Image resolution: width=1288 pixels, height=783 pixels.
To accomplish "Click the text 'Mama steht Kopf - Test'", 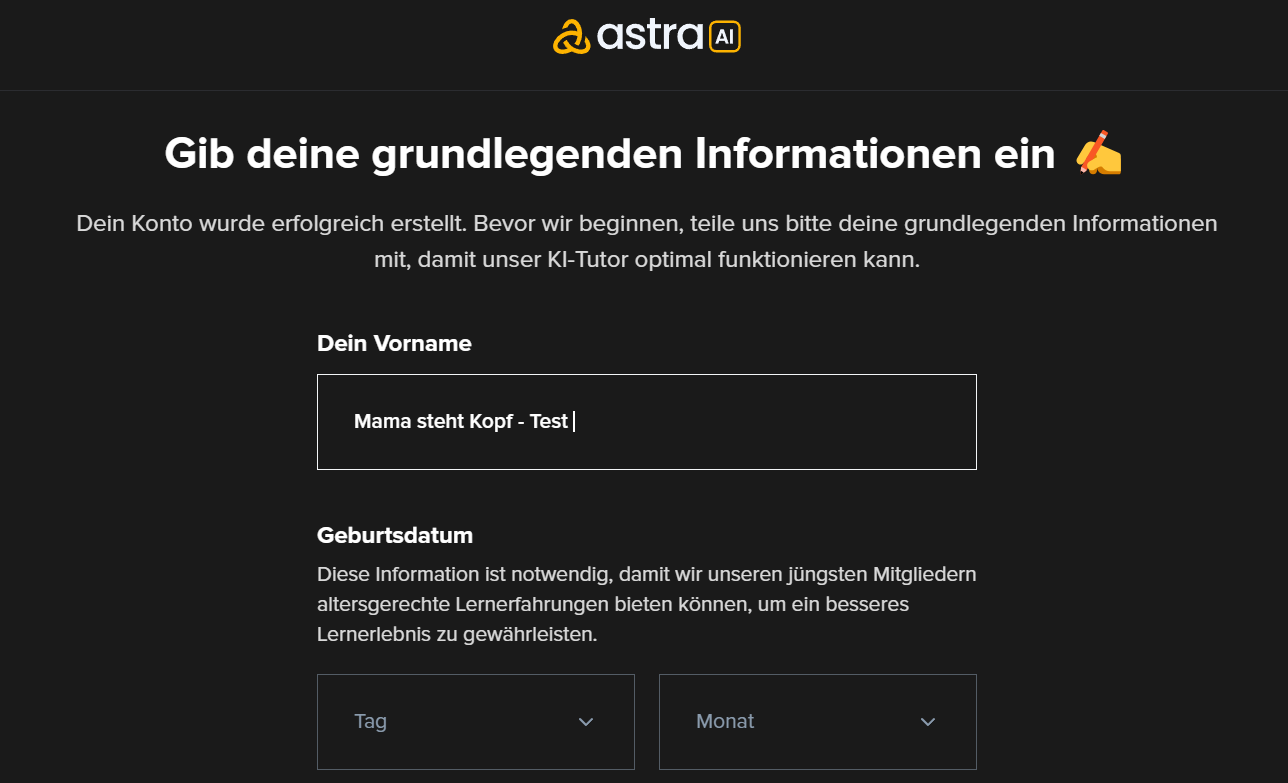I will click(460, 422).
